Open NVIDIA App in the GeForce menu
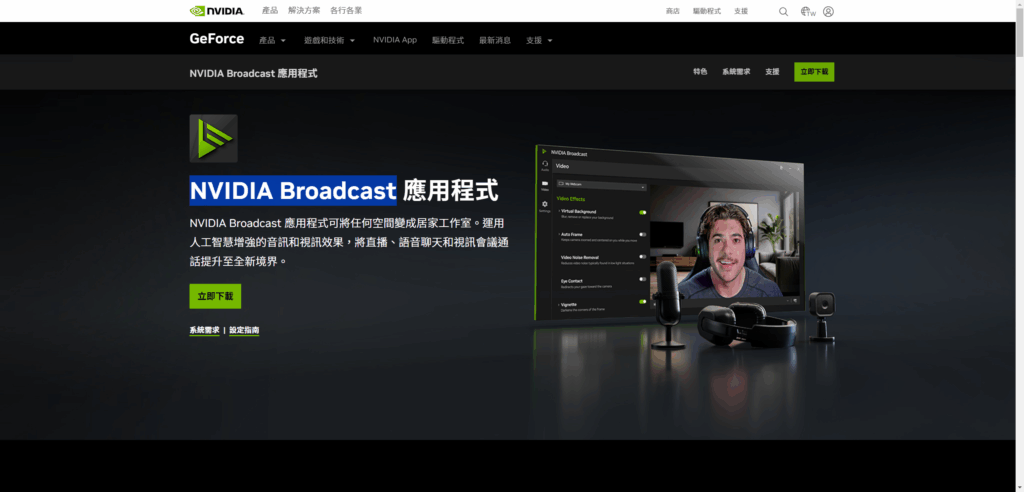The width and height of the screenshot is (1024, 492). 395,40
